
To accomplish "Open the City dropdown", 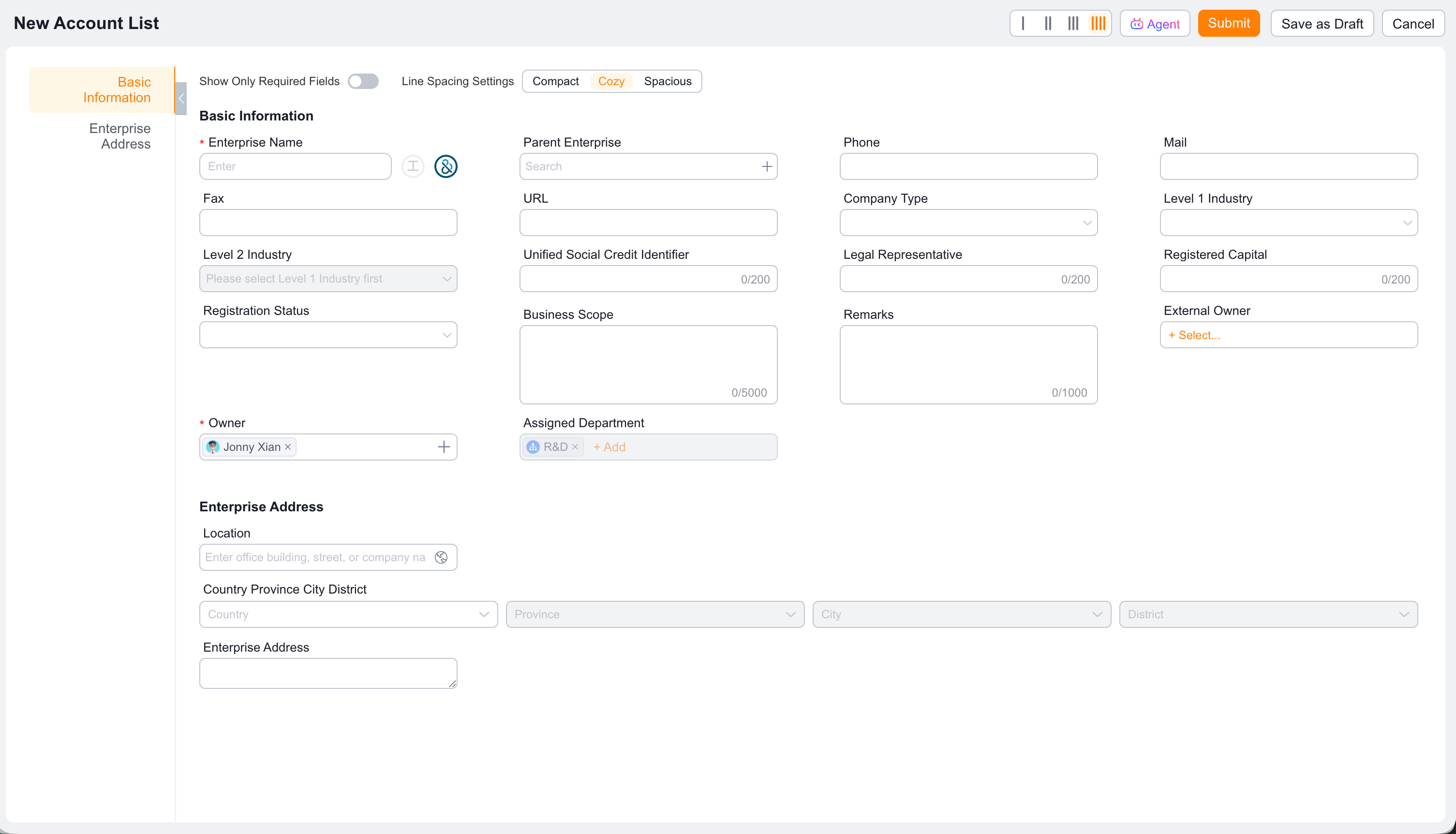I will pyautogui.click(x=962, y=614).
